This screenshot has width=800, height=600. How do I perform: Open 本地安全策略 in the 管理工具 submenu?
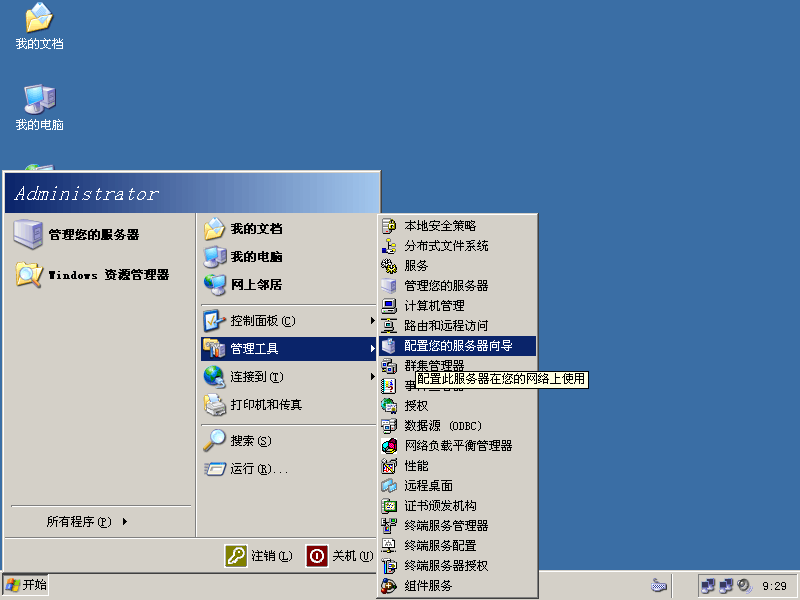click(x=439, y=226)
